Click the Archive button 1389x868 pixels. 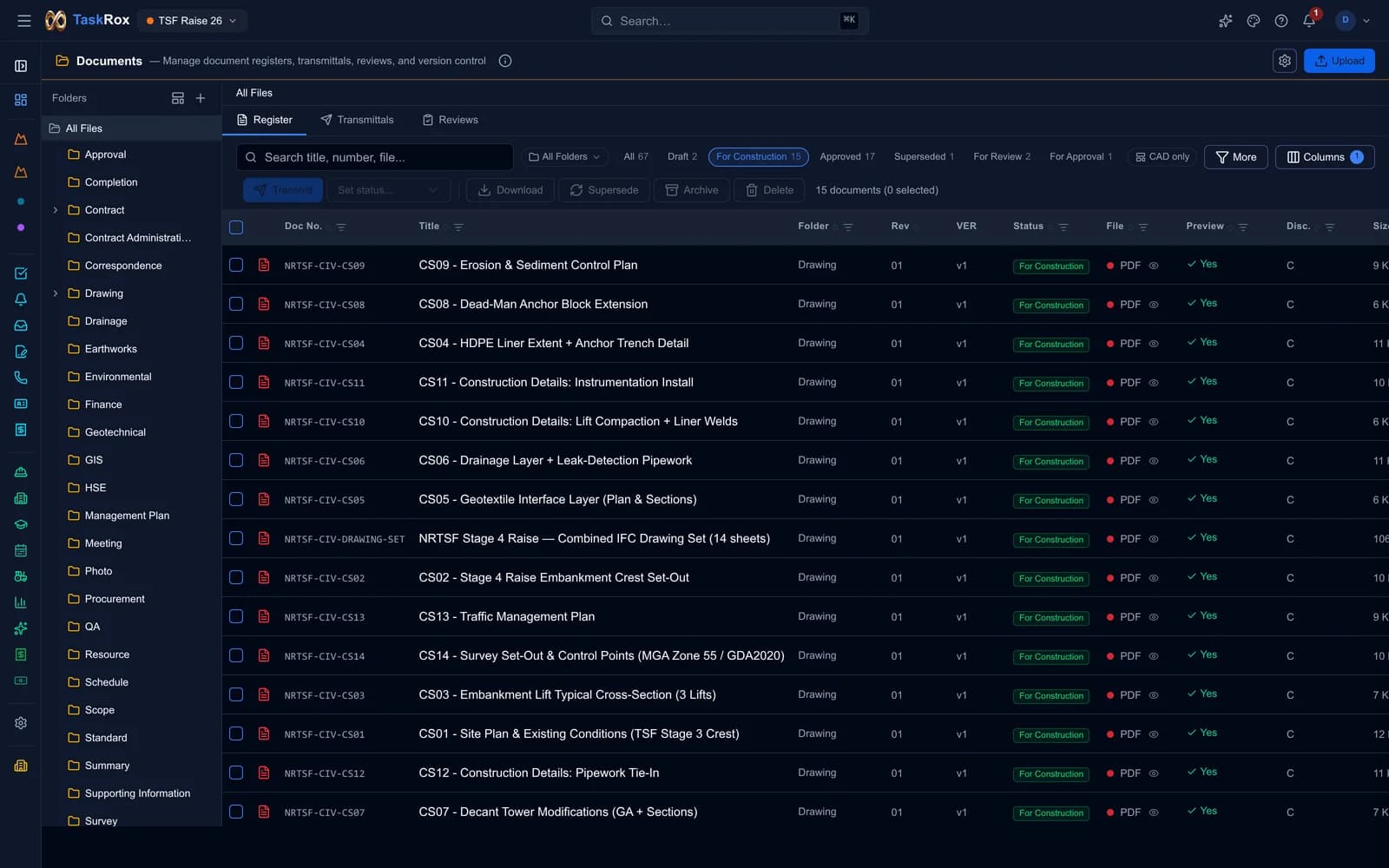click(x=692, y=190)
